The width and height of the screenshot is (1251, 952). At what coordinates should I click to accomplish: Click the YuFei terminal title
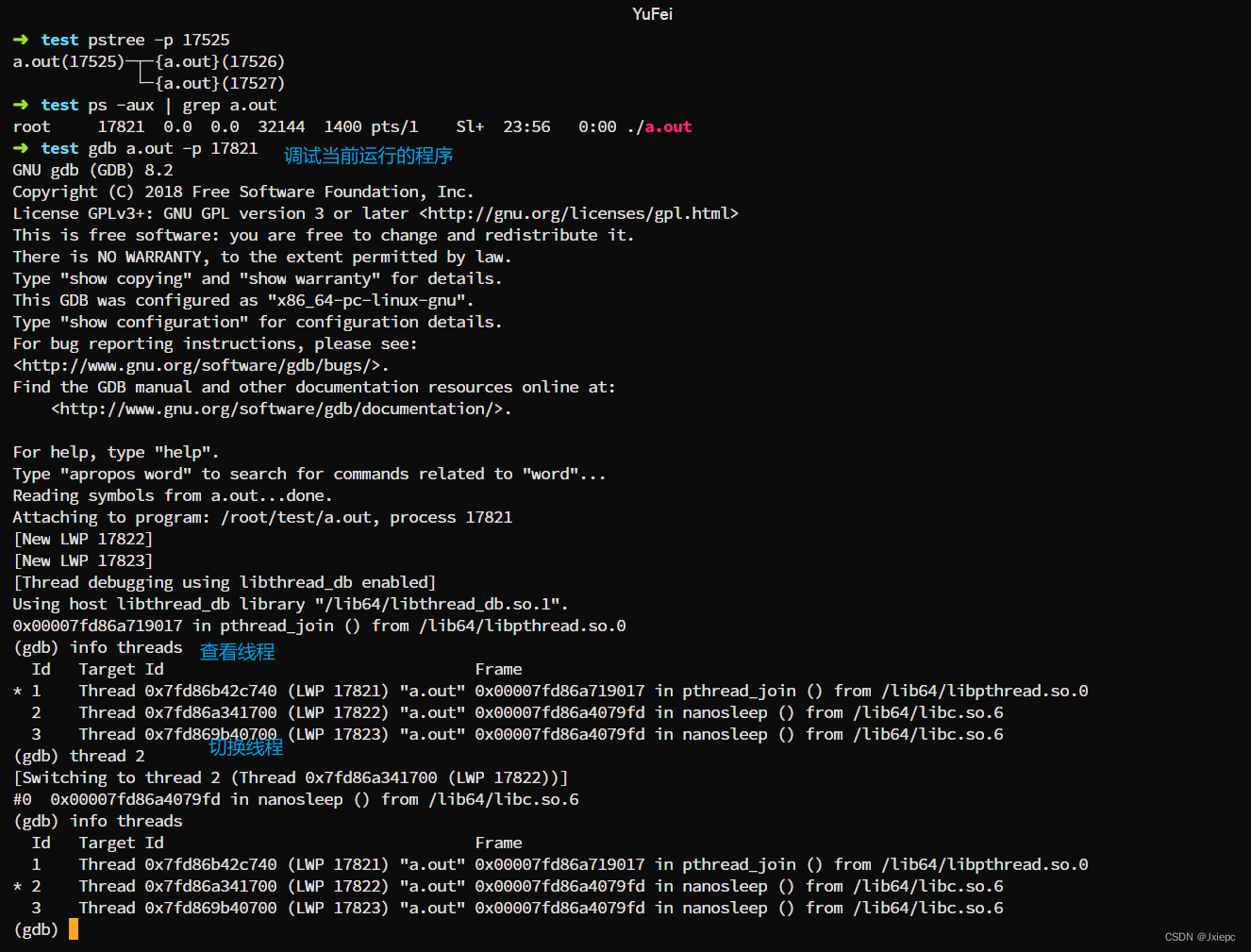pyautogui.click(x=652, y=13)
